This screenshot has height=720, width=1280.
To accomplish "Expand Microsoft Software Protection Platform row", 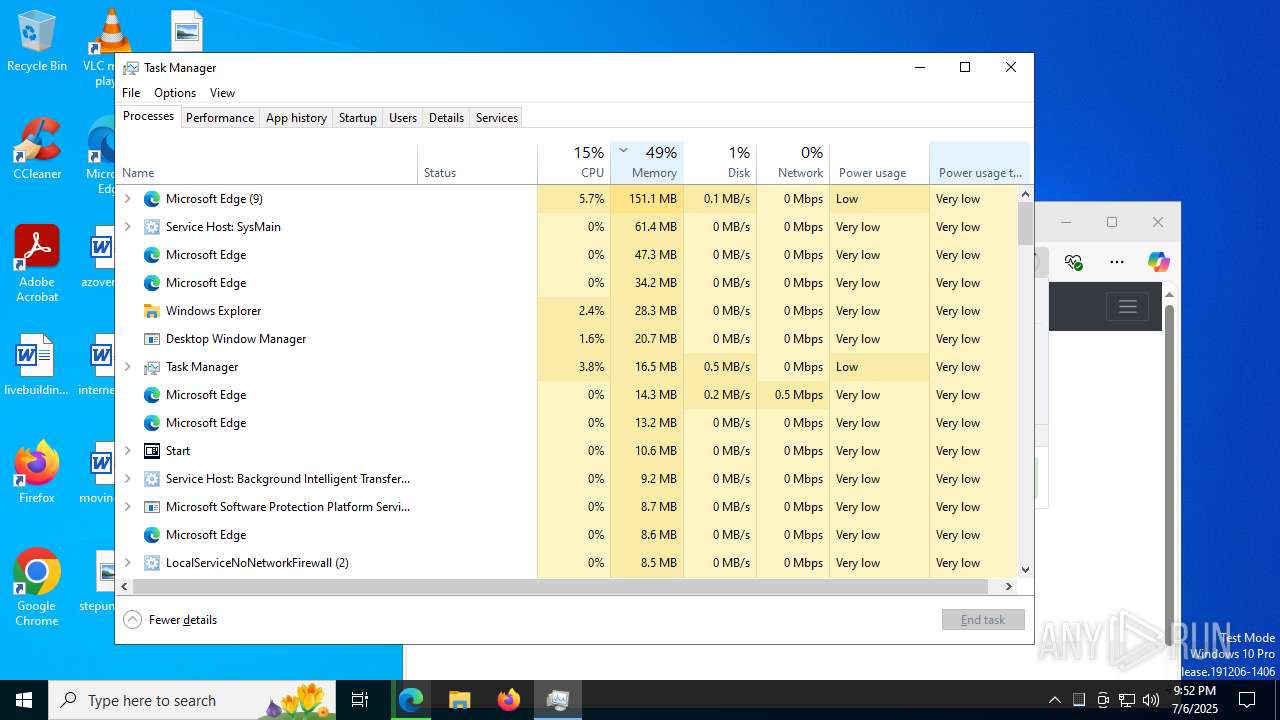I will pos(128,507).
